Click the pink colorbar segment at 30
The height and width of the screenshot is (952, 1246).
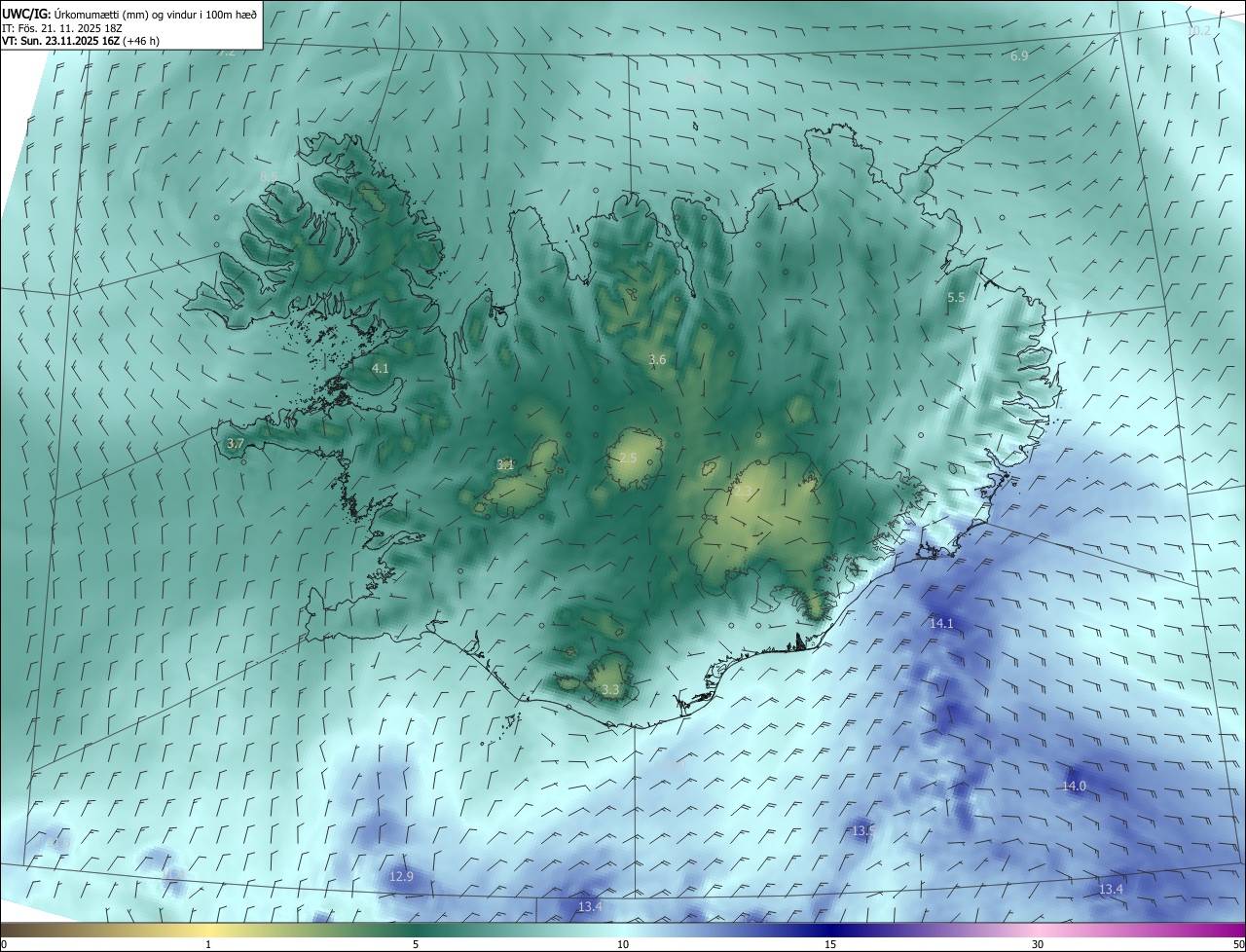tap(1038, 930)
